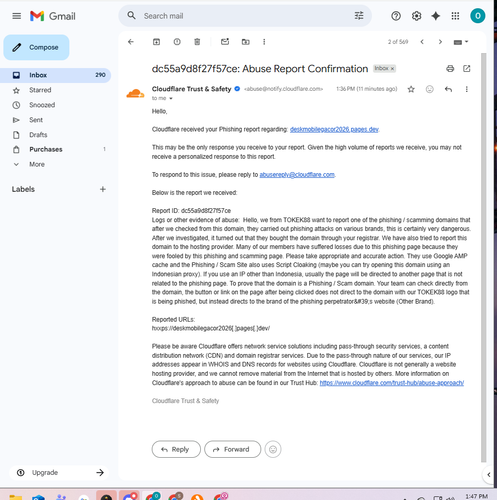The height and width of the screenshot is (500, 497).
Task: Open the Google apps grid
Action: tap(455, 16)
